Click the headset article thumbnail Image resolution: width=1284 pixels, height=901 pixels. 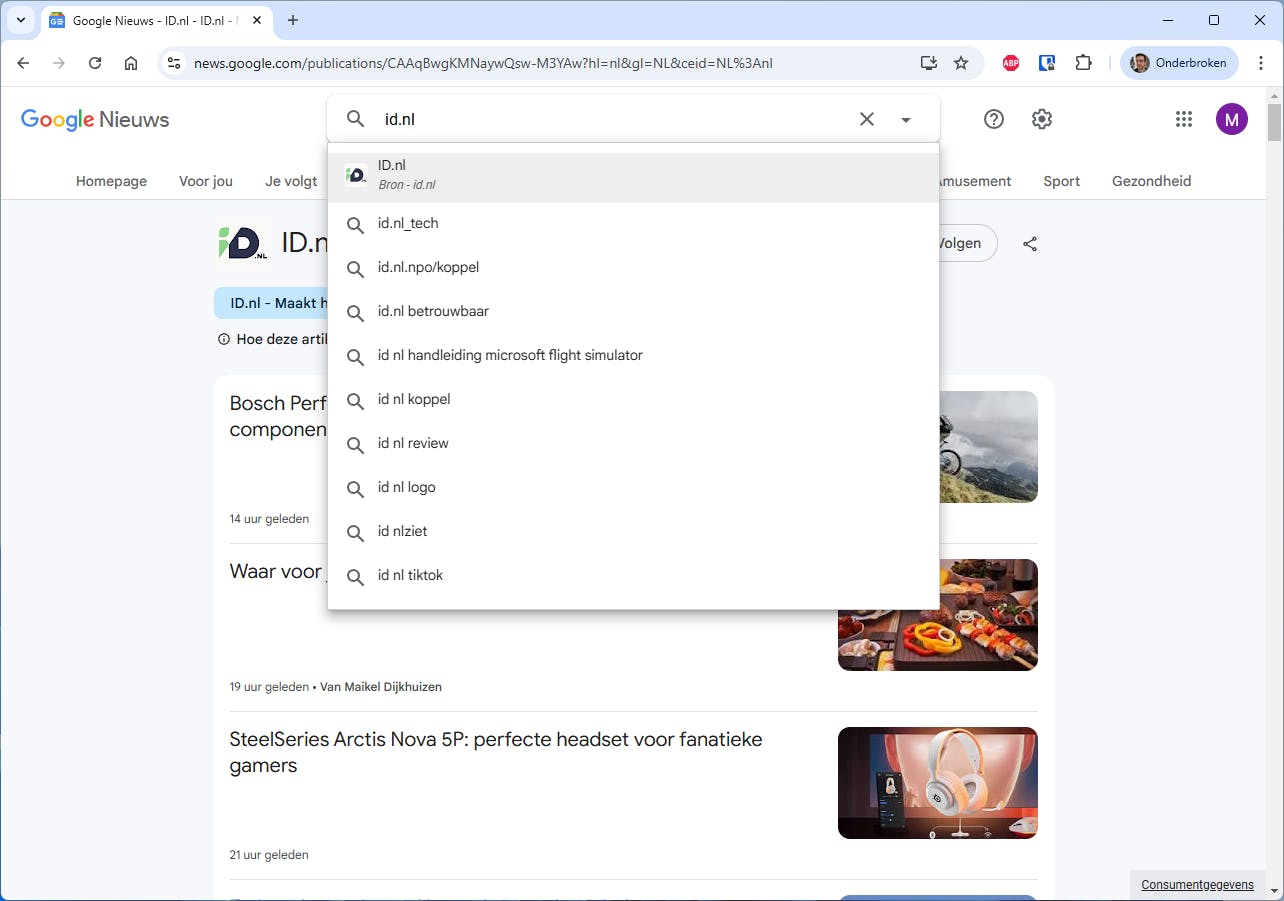(937, 783)
